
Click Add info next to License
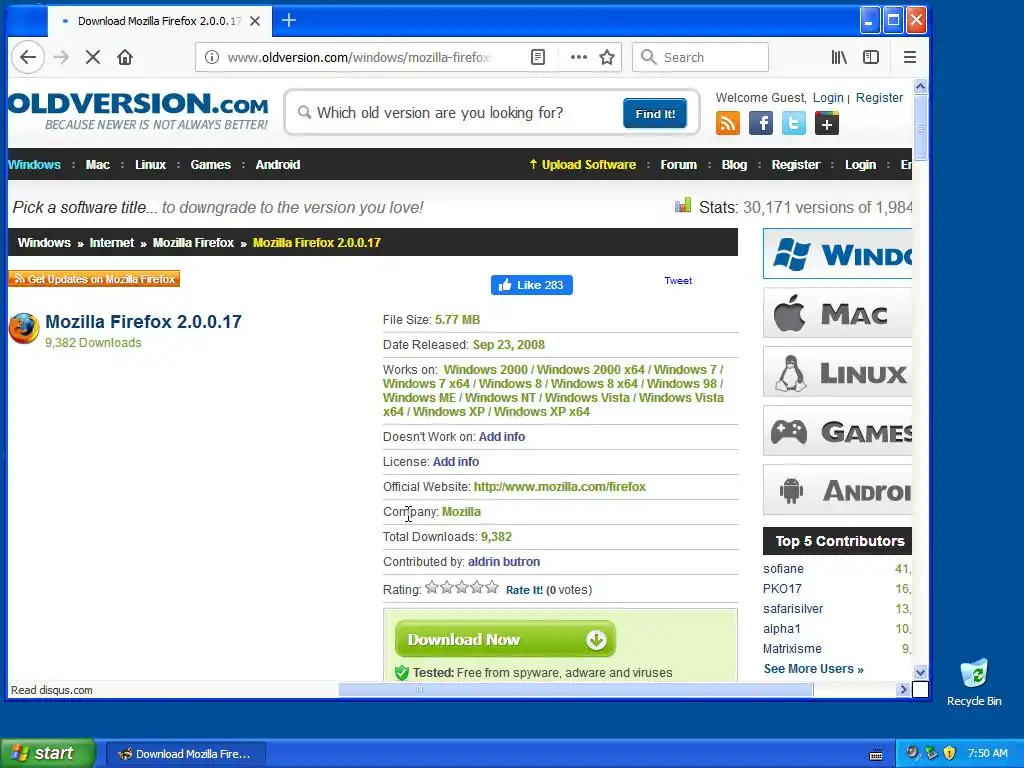(x=456, y=462)
